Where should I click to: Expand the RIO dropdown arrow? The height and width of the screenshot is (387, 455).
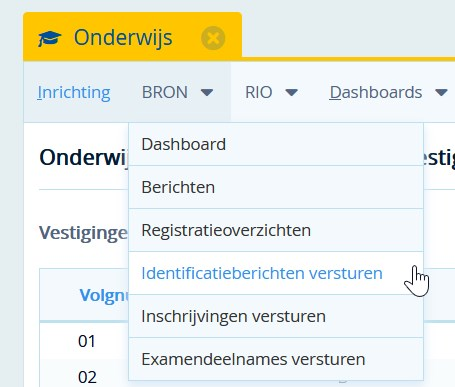click(x=292, y=92)
